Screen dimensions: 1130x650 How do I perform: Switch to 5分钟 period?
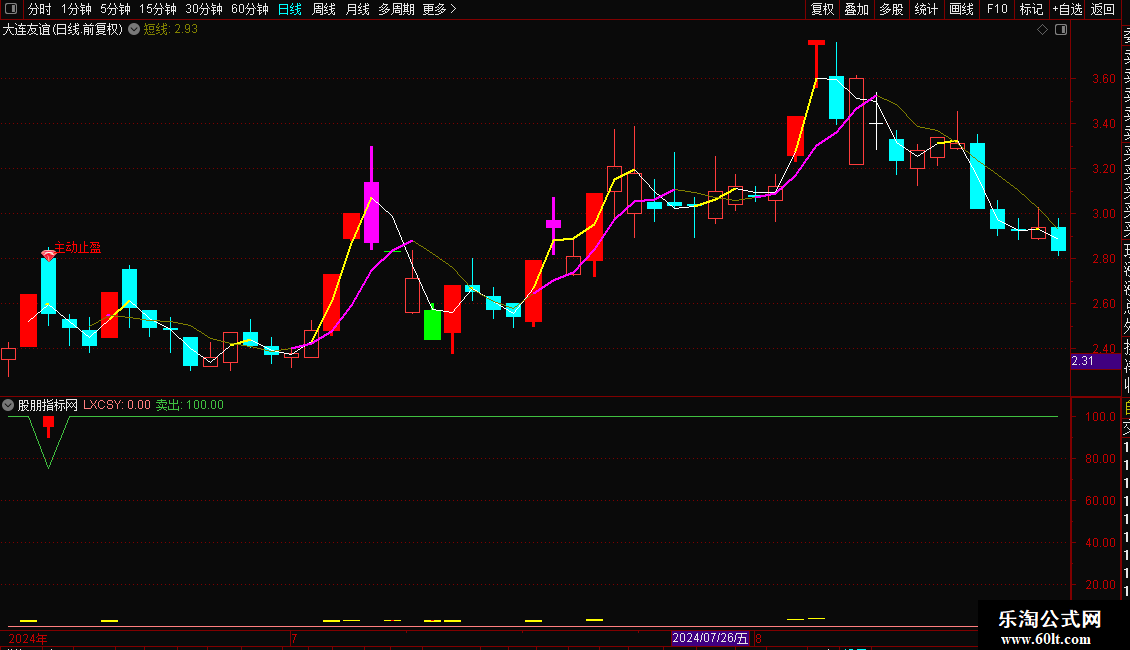click(115, 9)
